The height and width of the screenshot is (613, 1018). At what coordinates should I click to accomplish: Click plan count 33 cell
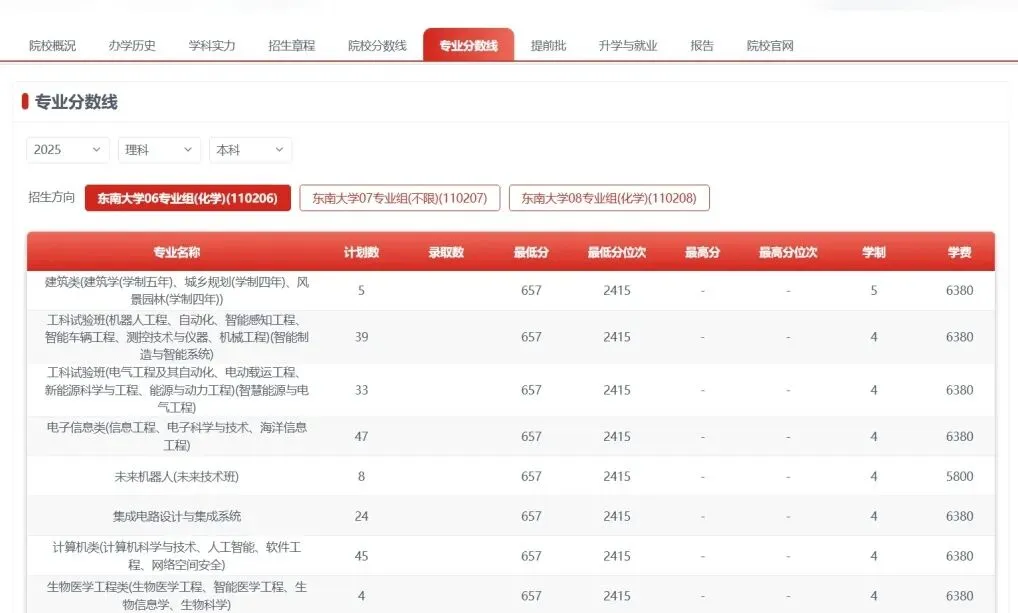(x=362, y=390)
